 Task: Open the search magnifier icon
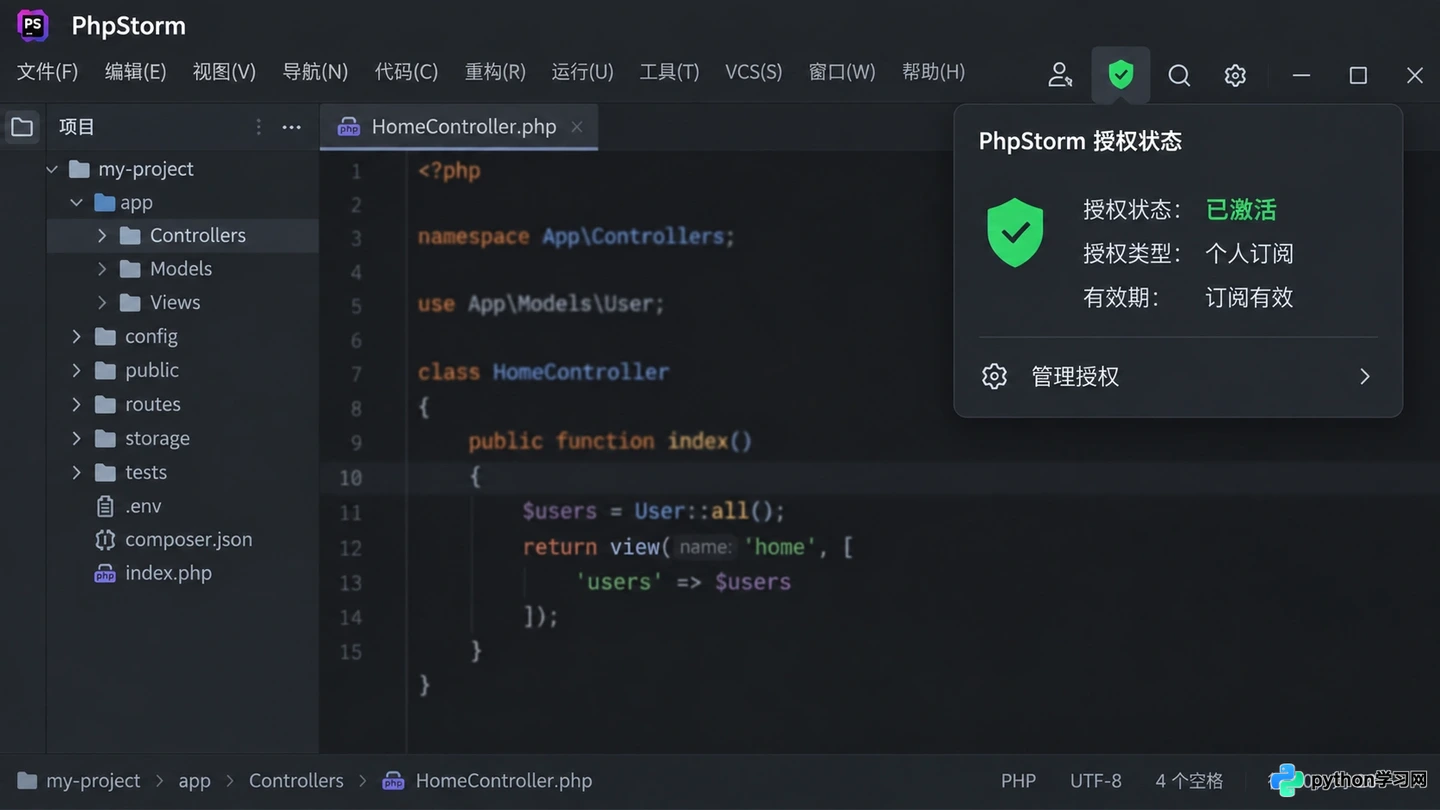click(1179, 75)
